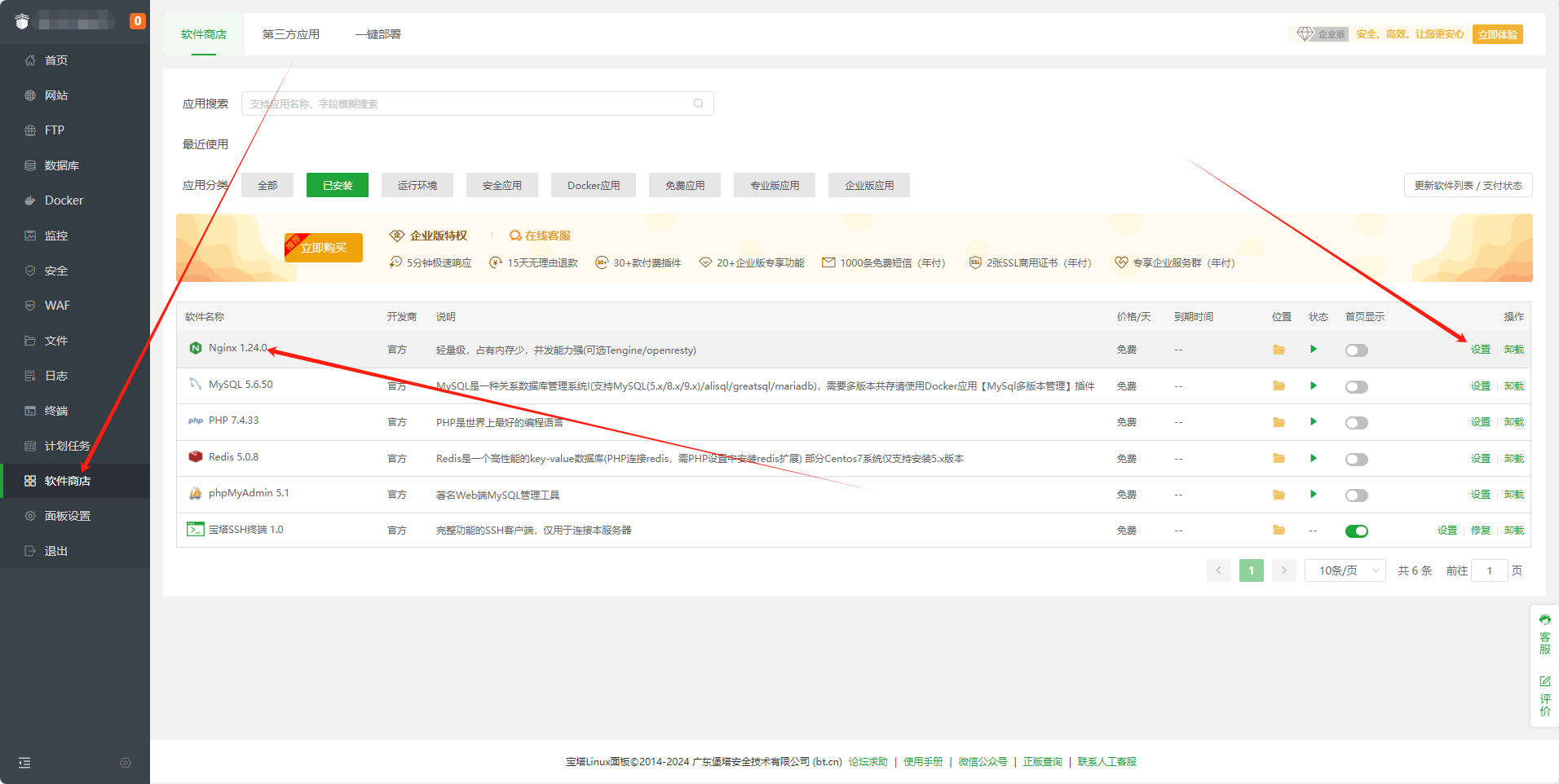This screenshot has height=784, width=1559.
Task: Click the collapse sidebar menu icon
Action: click(x=24, y=763)
